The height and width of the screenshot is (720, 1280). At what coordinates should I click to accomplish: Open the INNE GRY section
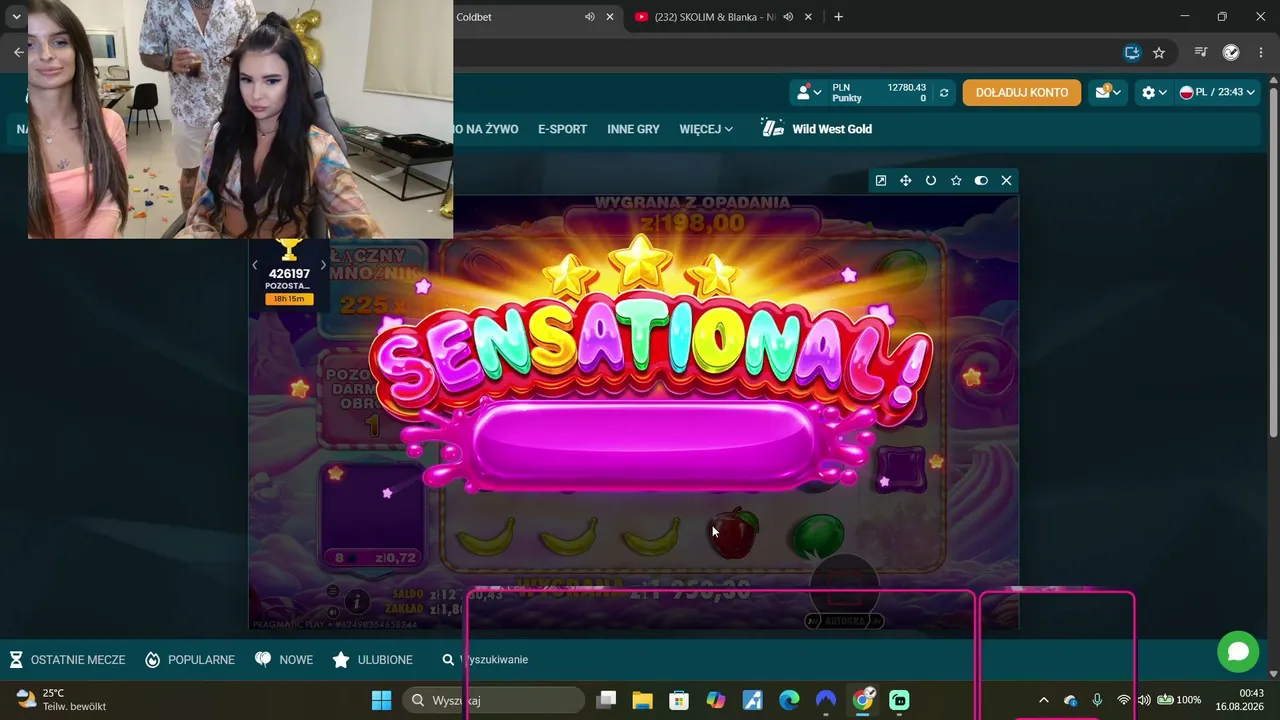[x=633, y=129]
